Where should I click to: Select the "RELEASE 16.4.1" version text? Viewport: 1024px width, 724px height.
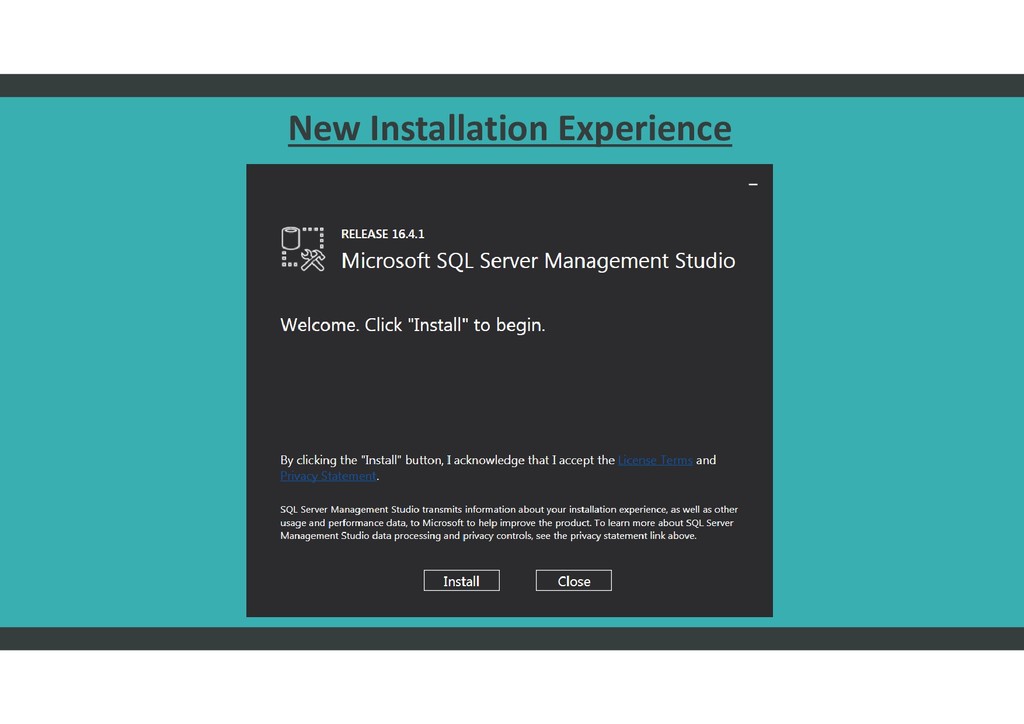tap(383, 234)
